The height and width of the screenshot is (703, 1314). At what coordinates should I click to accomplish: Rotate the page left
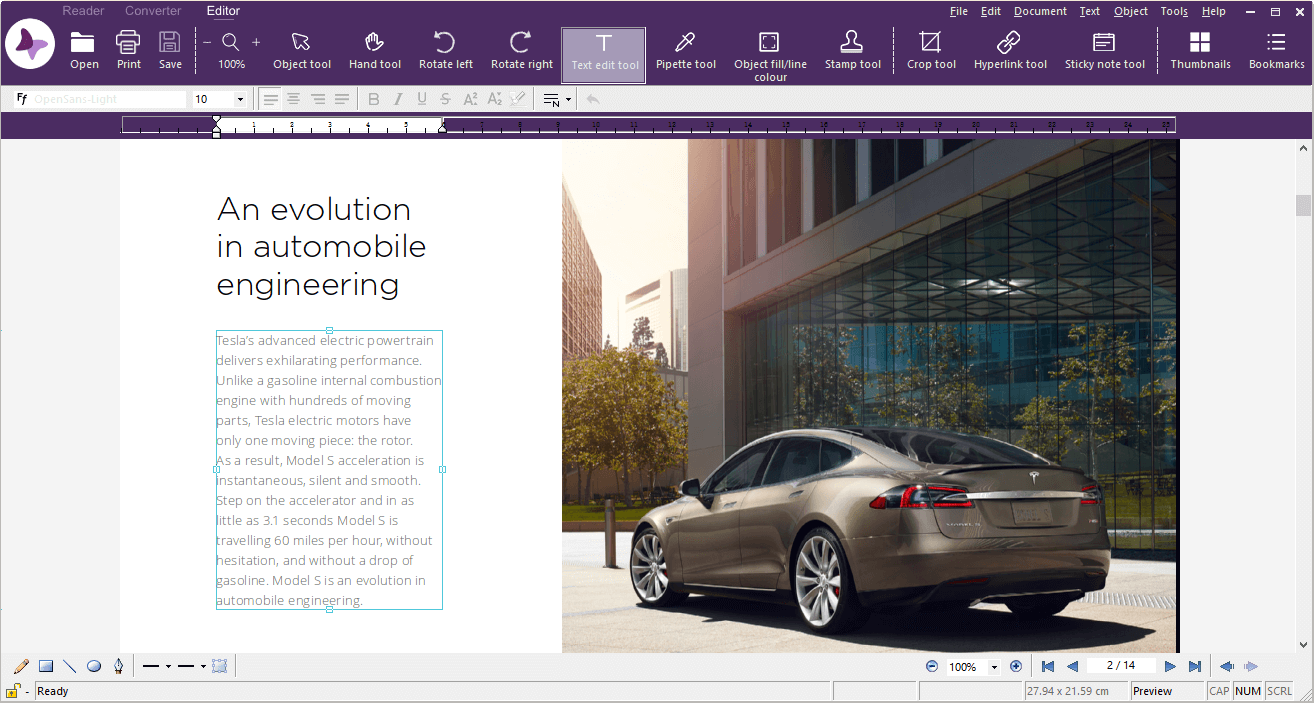coord(445,50)
